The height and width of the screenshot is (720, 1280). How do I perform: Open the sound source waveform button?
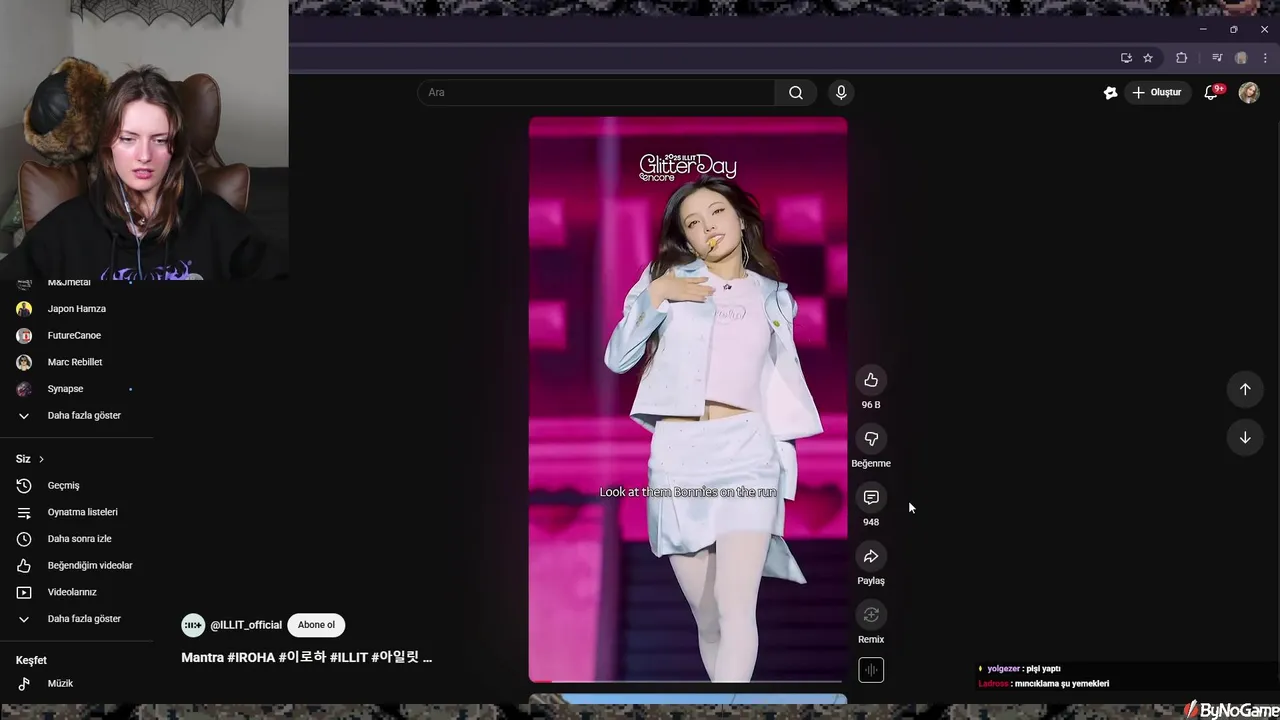point(871,670)
